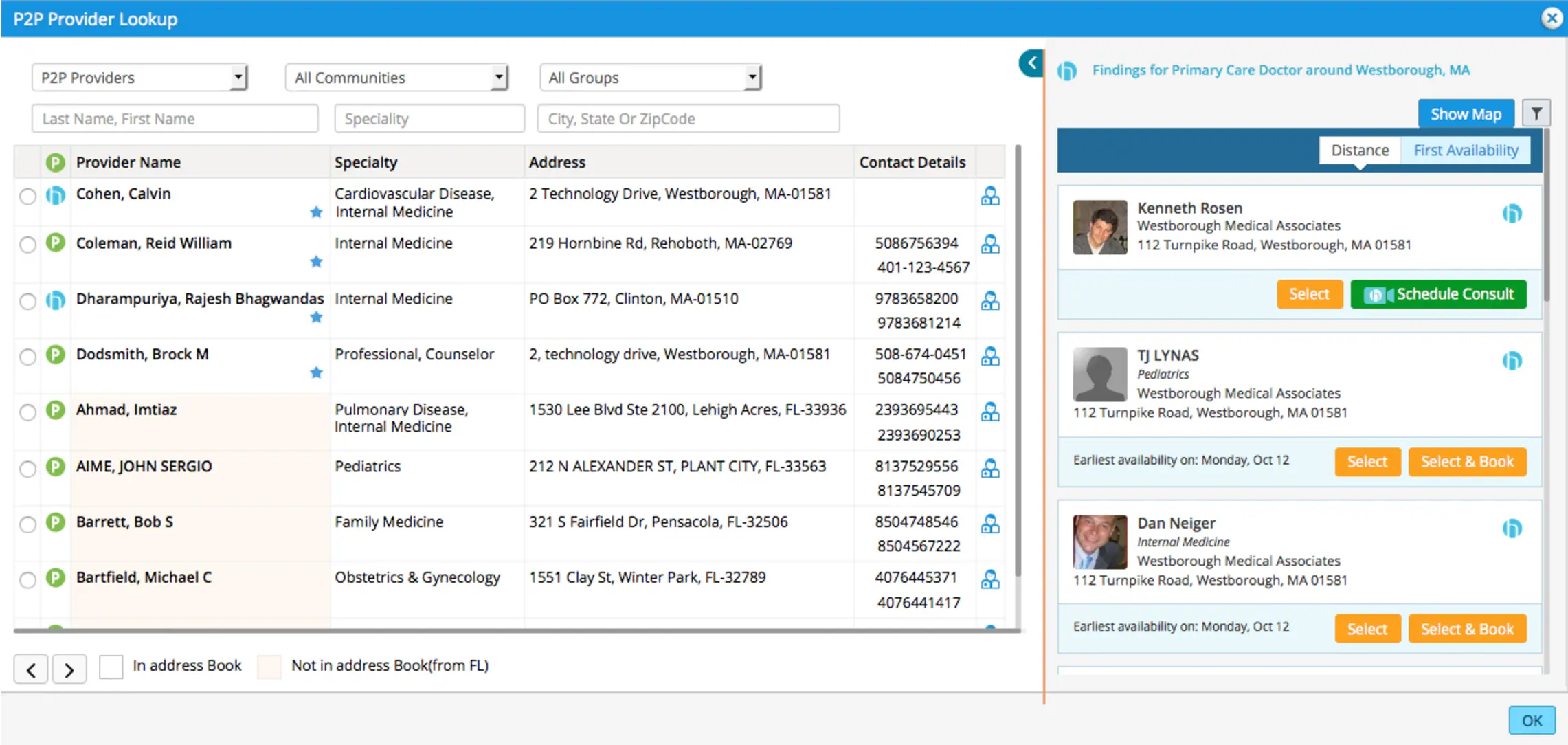Click the City, State Or ZipCode field
Viewport: 1568px width, 745px height.
click(x=688, y=118)
